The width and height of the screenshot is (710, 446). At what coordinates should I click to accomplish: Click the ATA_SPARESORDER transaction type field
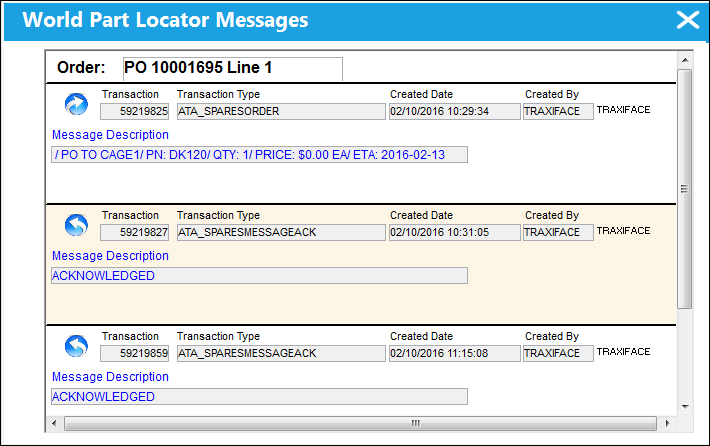[281, 111]
